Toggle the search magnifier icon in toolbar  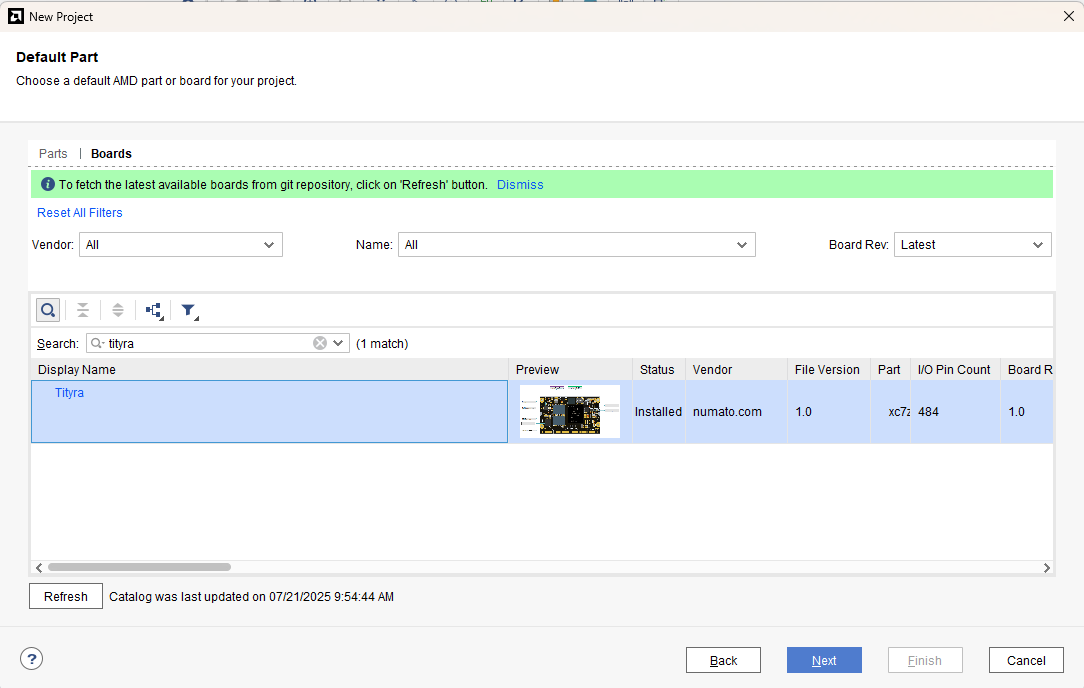pos(47,310)
